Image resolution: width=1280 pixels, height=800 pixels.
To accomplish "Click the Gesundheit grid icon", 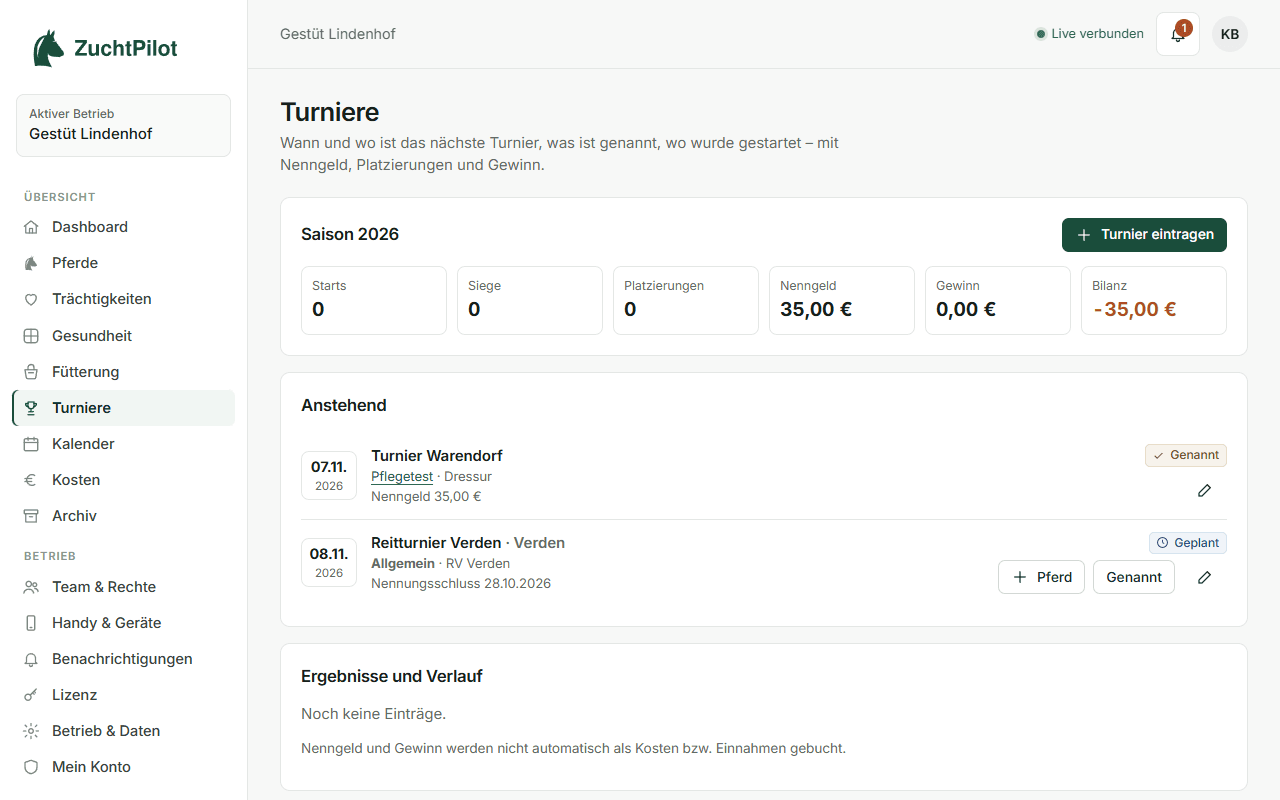I will pos(31,336).
